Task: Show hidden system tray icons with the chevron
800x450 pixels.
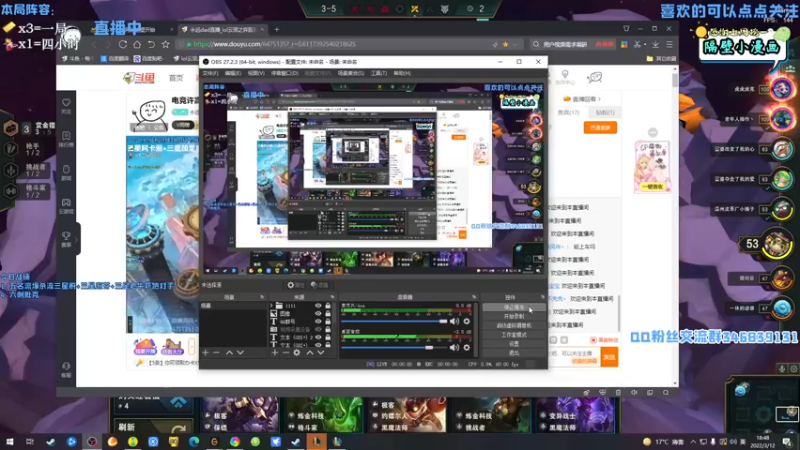Action: pos(693,442)
